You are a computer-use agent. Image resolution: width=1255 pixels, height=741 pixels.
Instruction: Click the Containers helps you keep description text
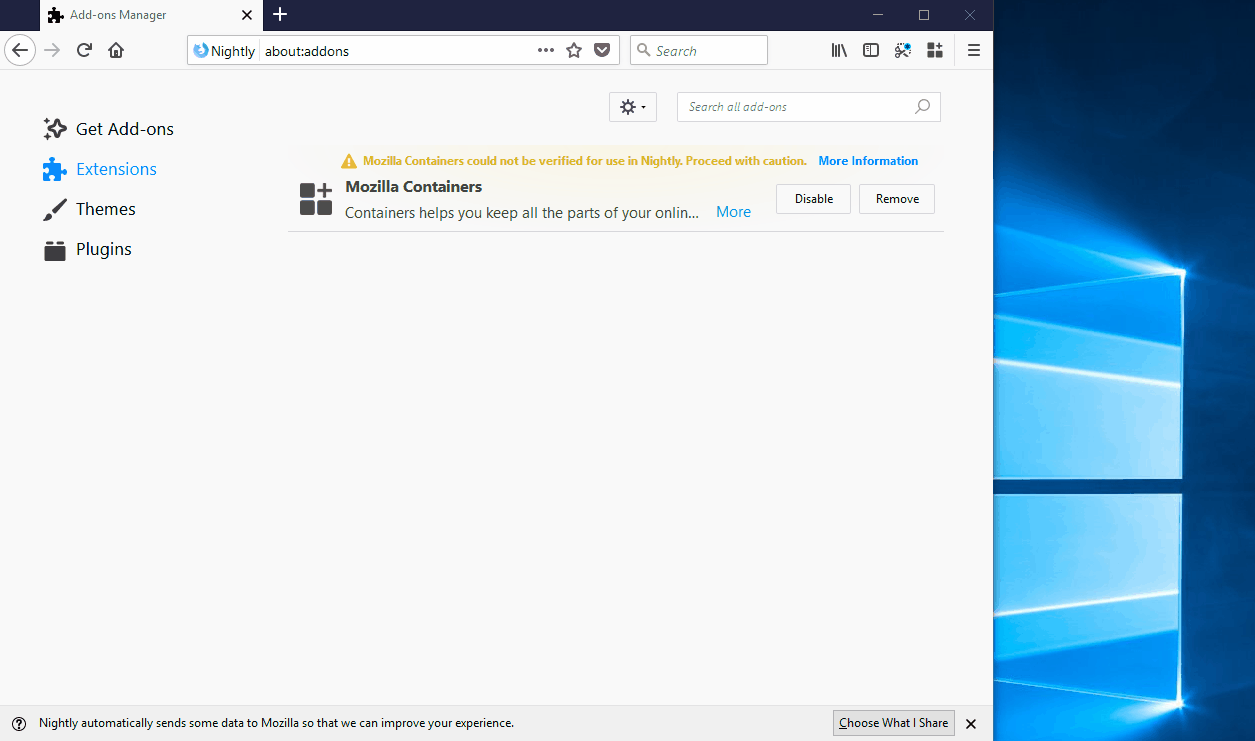click(x=522, y=212)
